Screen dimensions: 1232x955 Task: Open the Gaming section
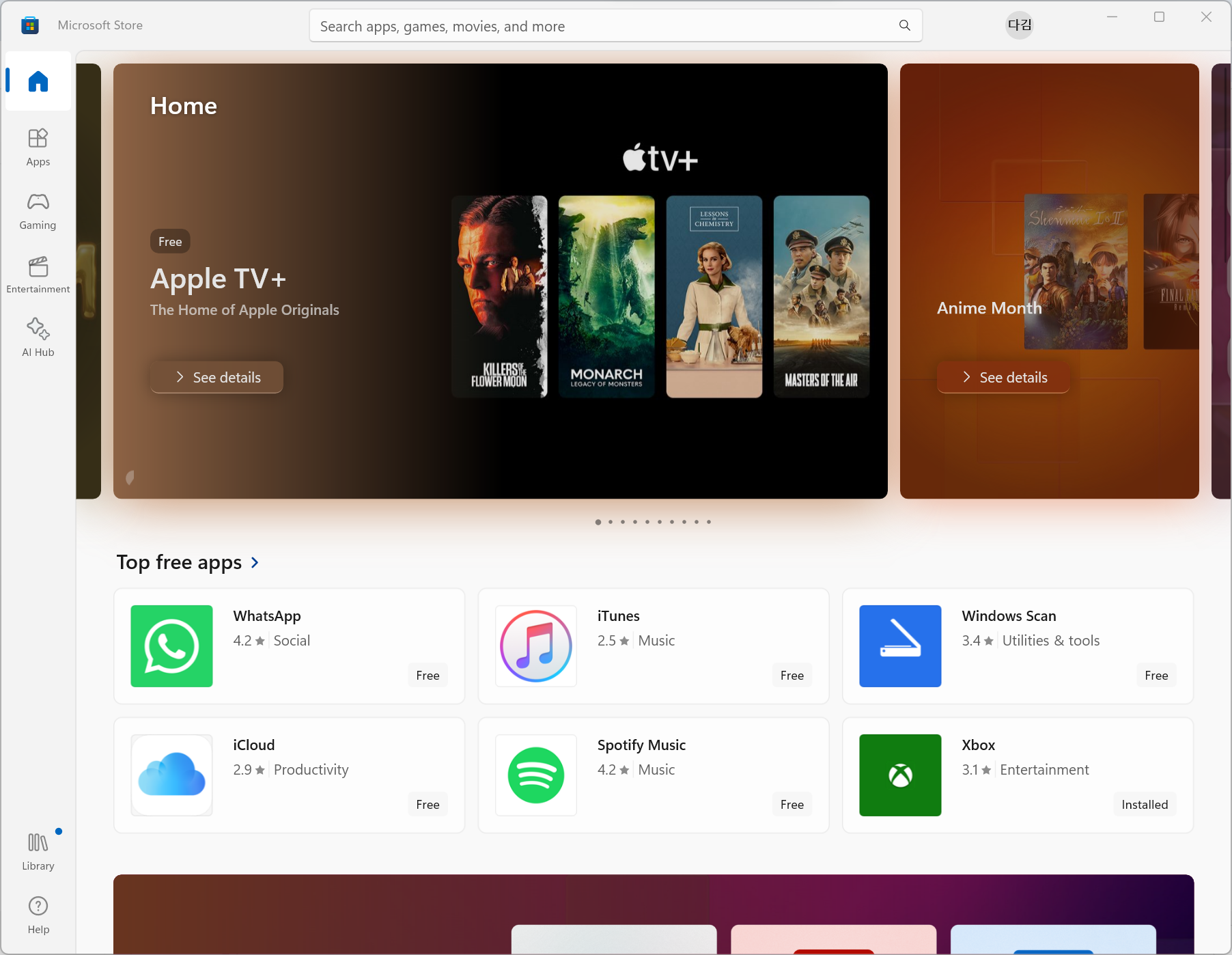(x=38, y=211)
